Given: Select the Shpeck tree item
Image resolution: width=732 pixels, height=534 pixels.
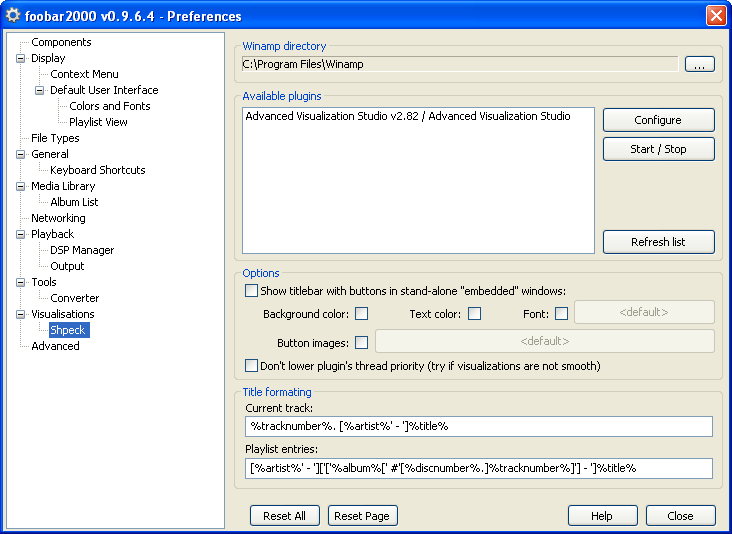Looking at the screenshot, I should [x=68, y=330].
